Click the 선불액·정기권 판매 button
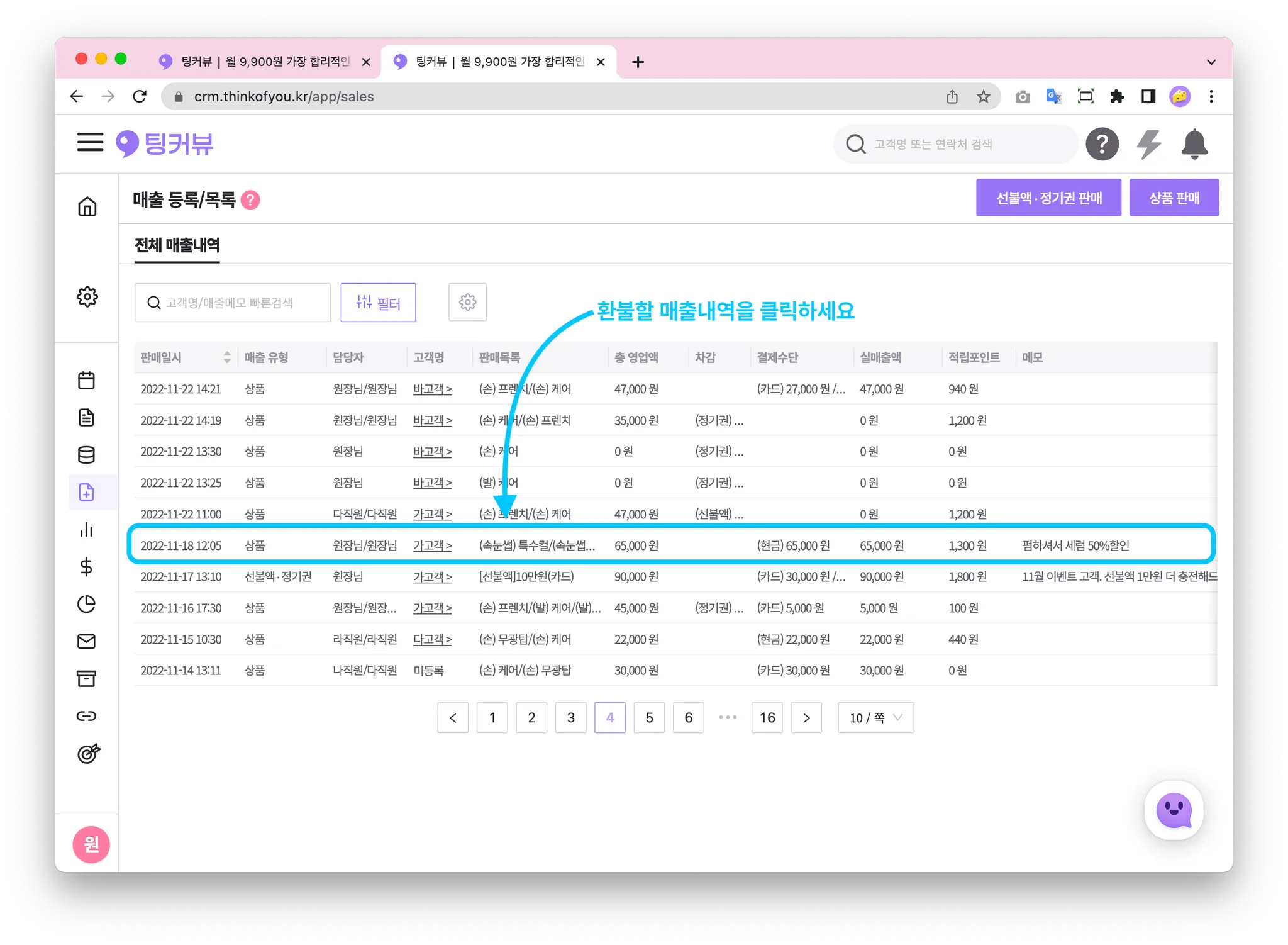1288x945 pixels. (x=1048, y=198)
